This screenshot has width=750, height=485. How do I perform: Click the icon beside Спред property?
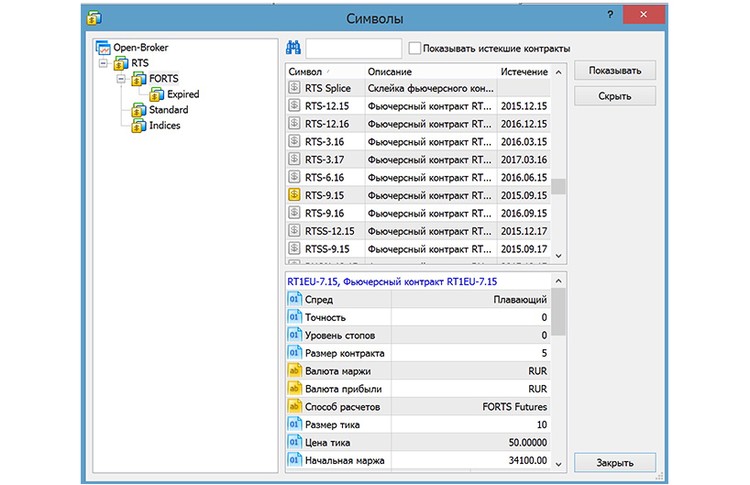294,299
